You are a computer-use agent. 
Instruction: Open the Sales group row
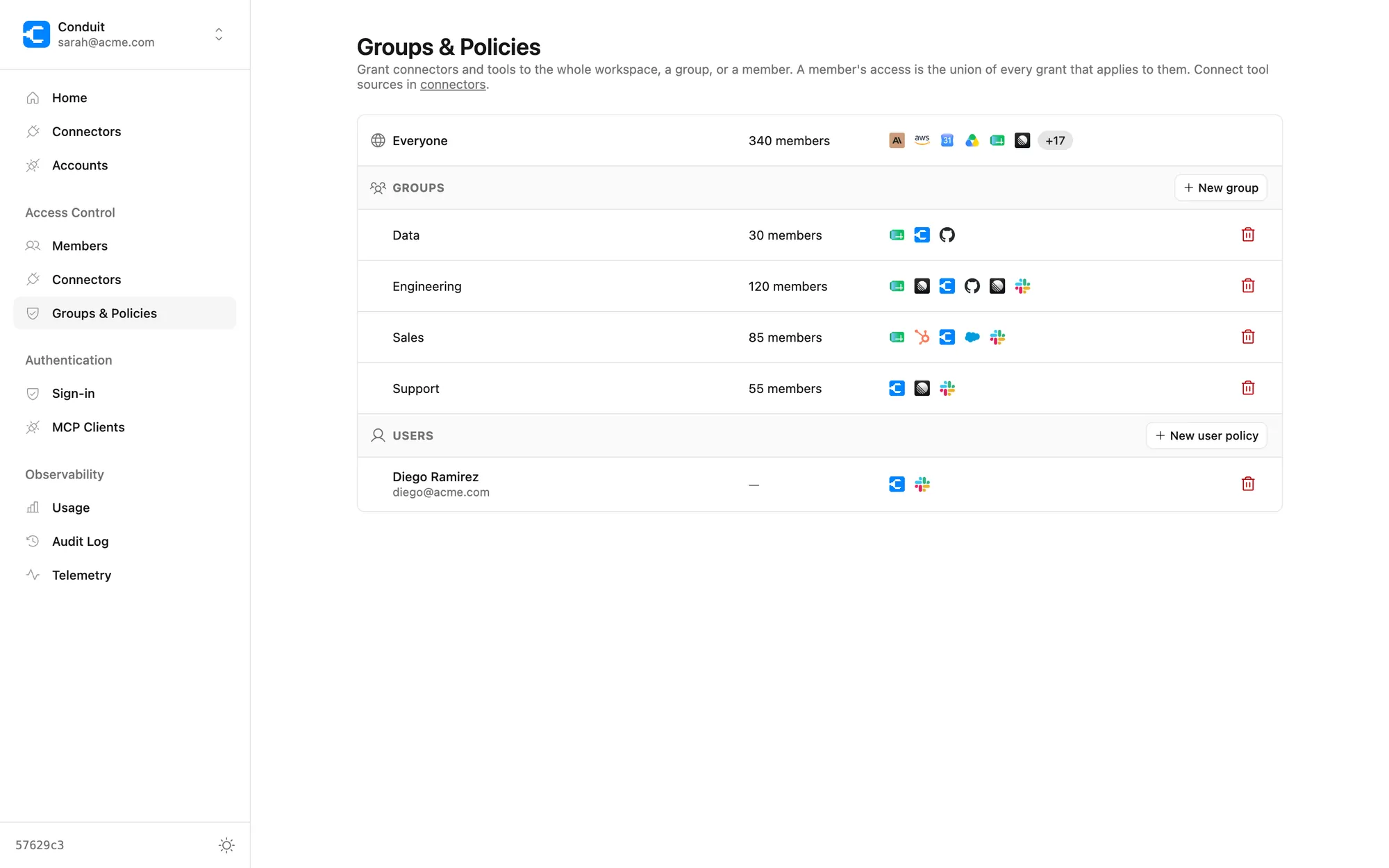820,337
